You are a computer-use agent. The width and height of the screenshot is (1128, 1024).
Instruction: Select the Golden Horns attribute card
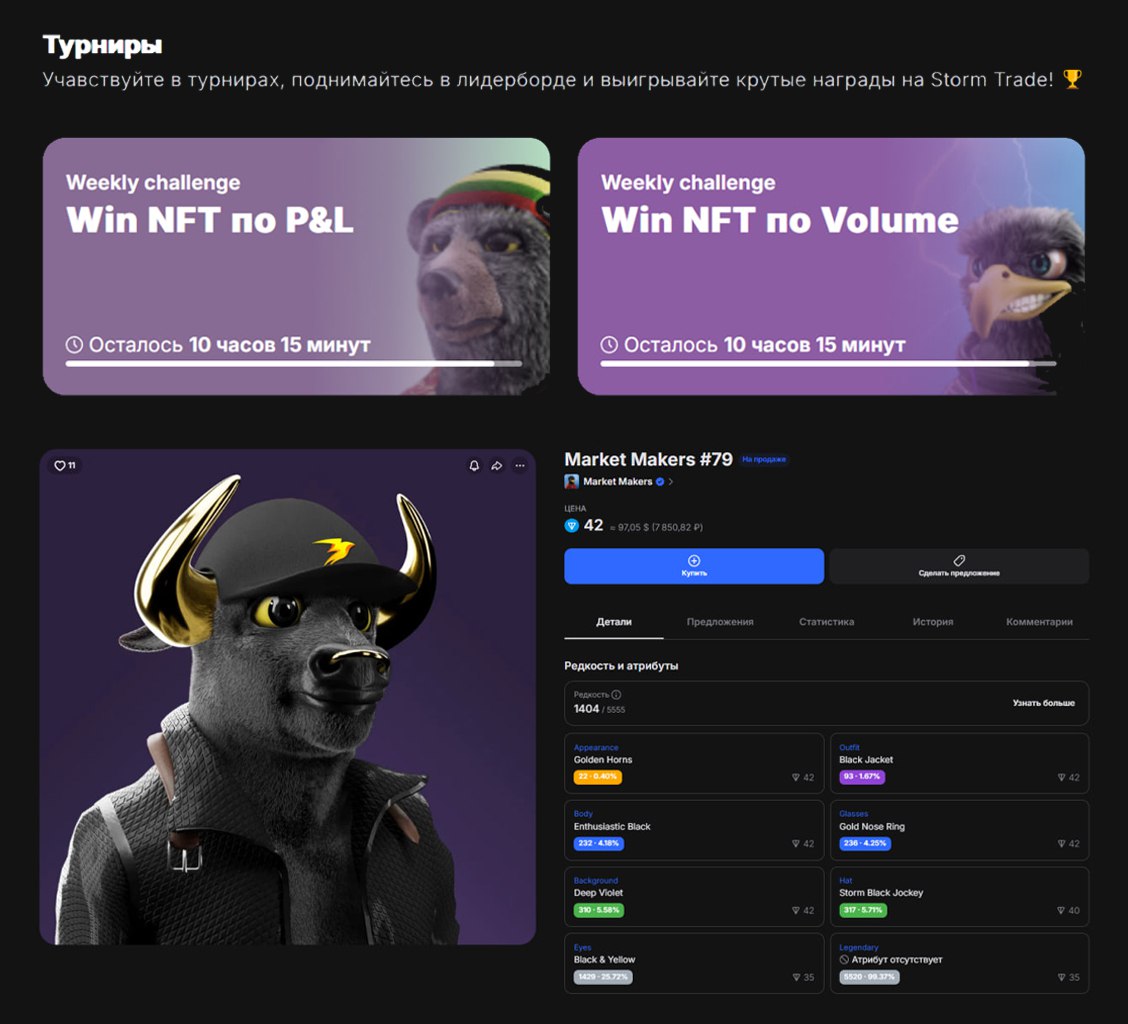click(x=694, y=764)
